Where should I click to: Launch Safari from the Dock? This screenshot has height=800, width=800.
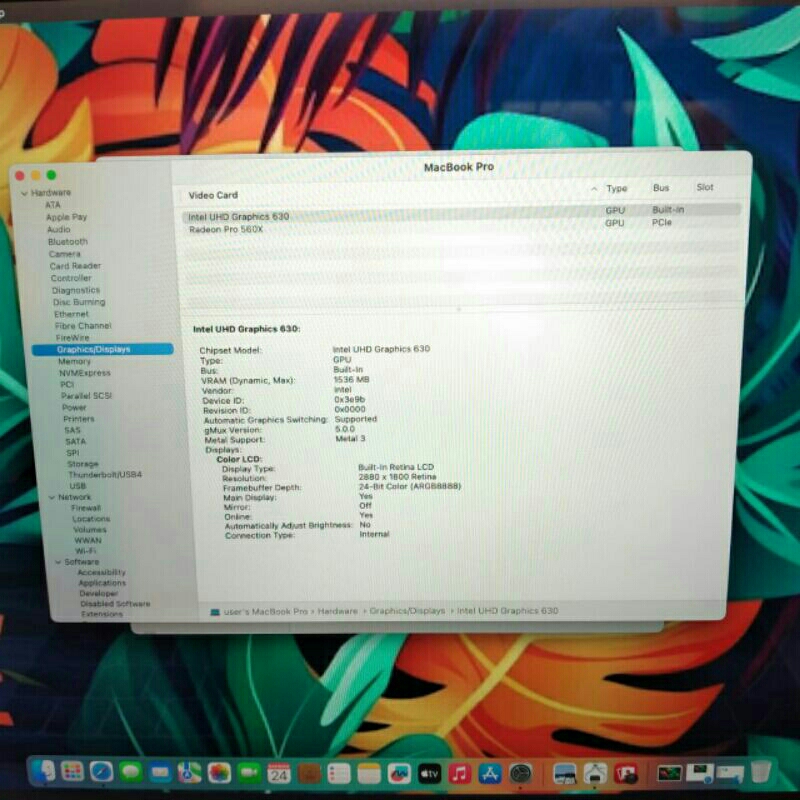click(101, 772)
